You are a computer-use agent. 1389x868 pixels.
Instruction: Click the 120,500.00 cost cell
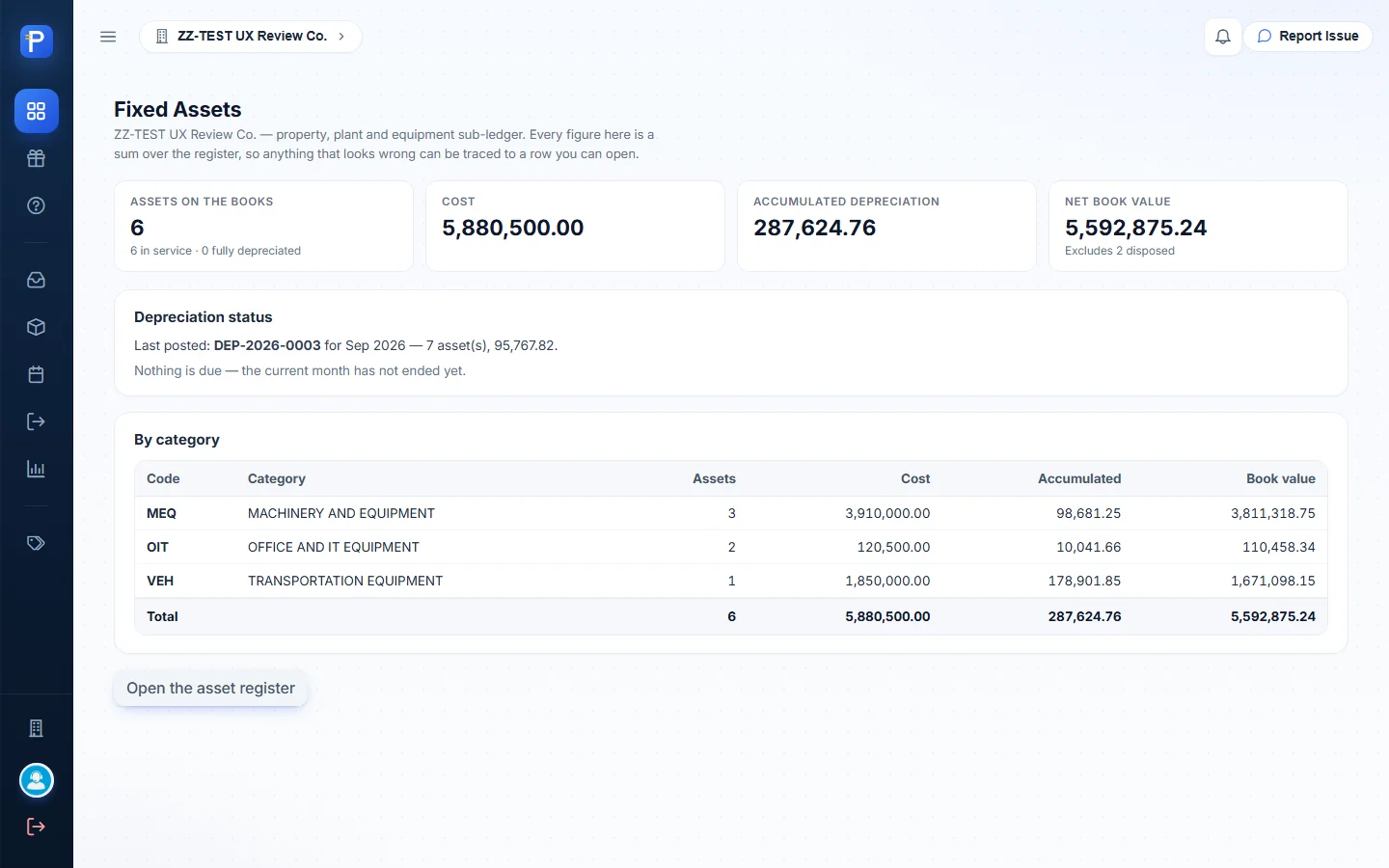pyautogui.click(x=894, y=547)
